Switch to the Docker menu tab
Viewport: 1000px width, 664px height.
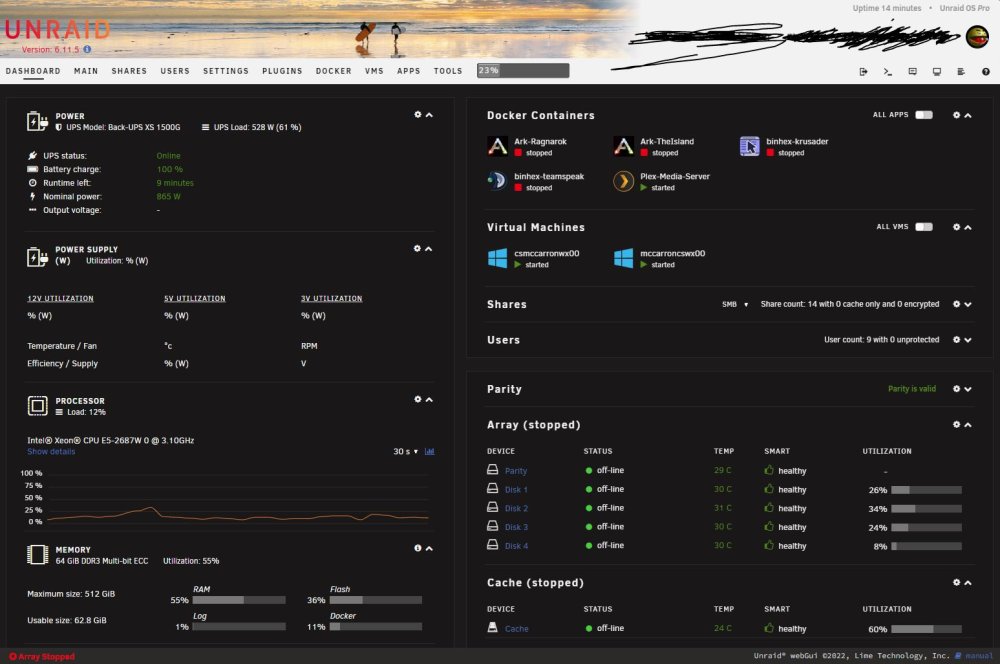tap(334, 71)
